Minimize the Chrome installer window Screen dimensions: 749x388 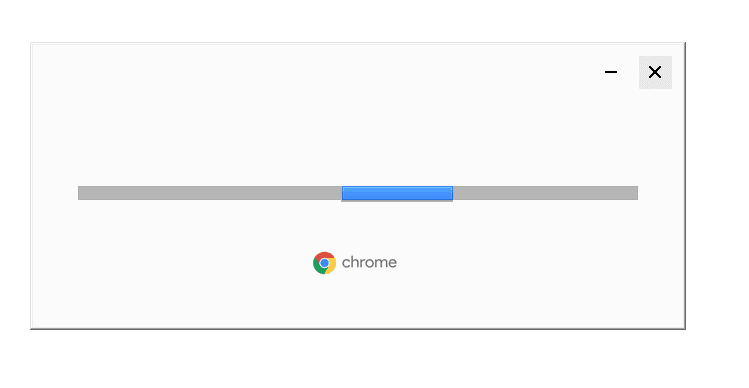610,72
